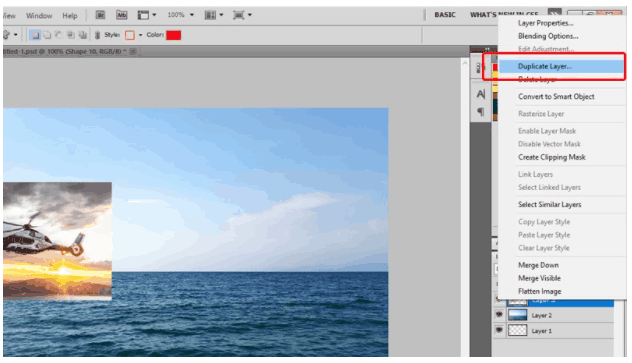Click the custom shape tool preset icon
Screen dimensions: 632x363
(6, 35)
